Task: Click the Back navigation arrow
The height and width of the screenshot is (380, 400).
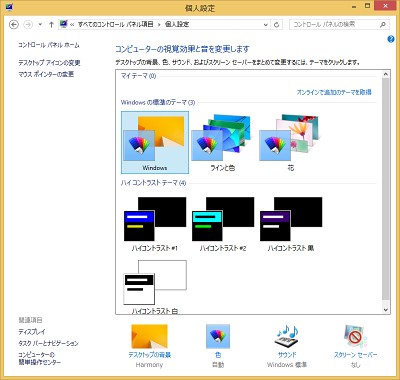Action: (14, 25)
